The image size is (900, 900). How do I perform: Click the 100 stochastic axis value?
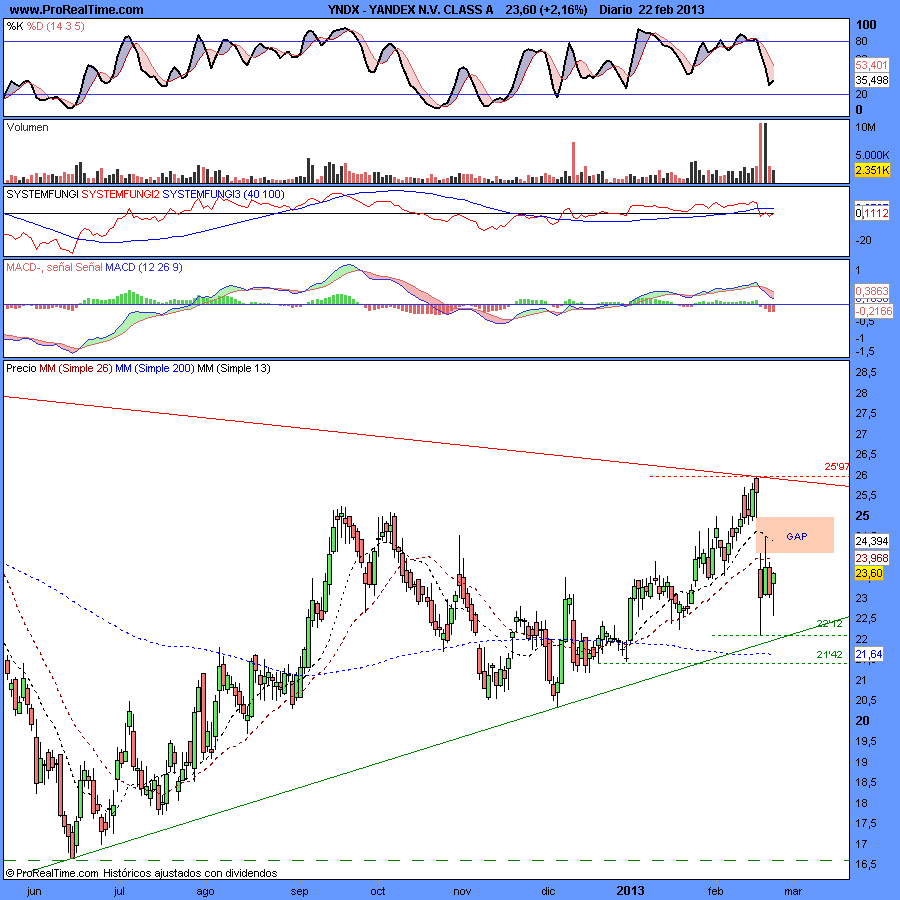pos(866,24)
